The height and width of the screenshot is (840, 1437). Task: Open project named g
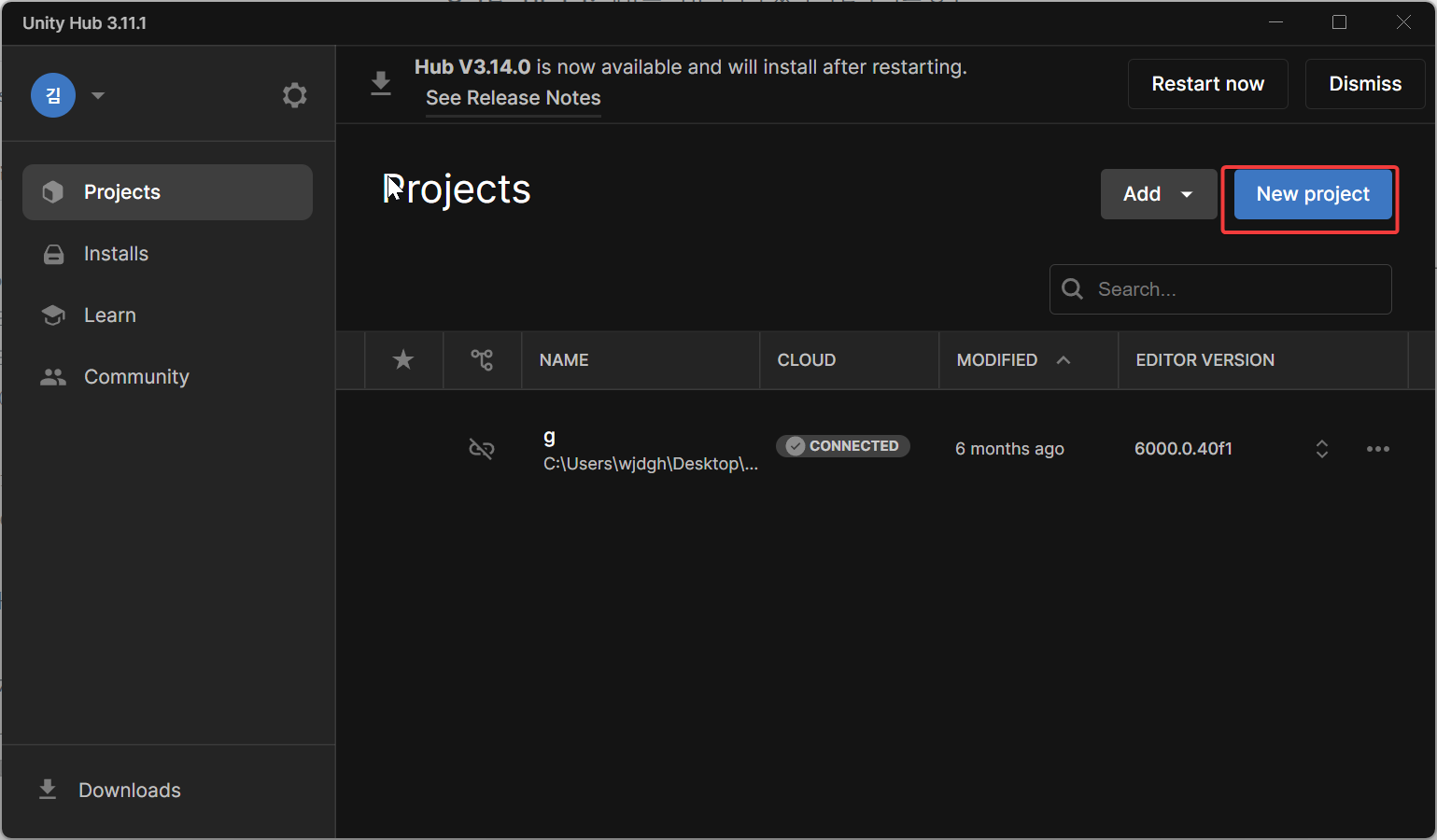[x=549, y=437]
